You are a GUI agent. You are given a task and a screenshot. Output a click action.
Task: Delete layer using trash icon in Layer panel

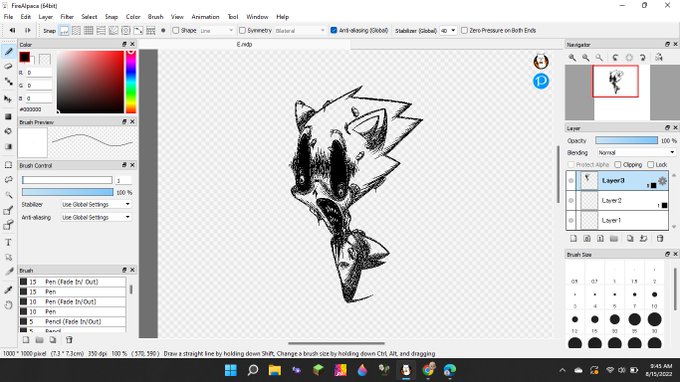pyautogui.click(x=660, y=238)
